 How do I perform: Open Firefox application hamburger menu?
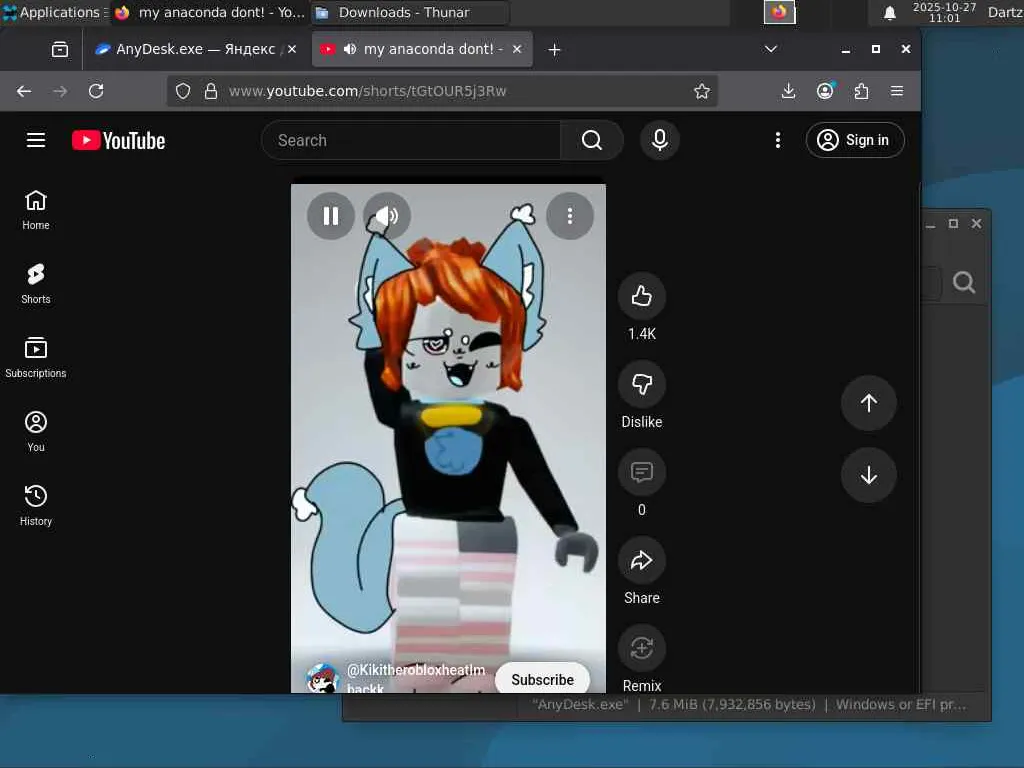(x=897, y=91)
